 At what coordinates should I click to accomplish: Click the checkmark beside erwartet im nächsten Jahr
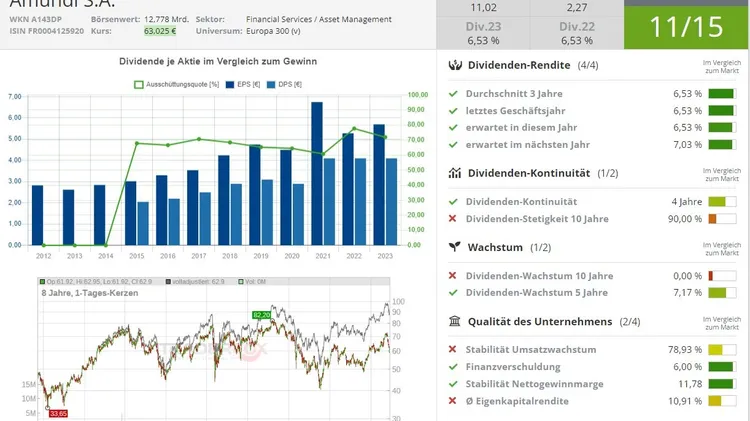453,144
